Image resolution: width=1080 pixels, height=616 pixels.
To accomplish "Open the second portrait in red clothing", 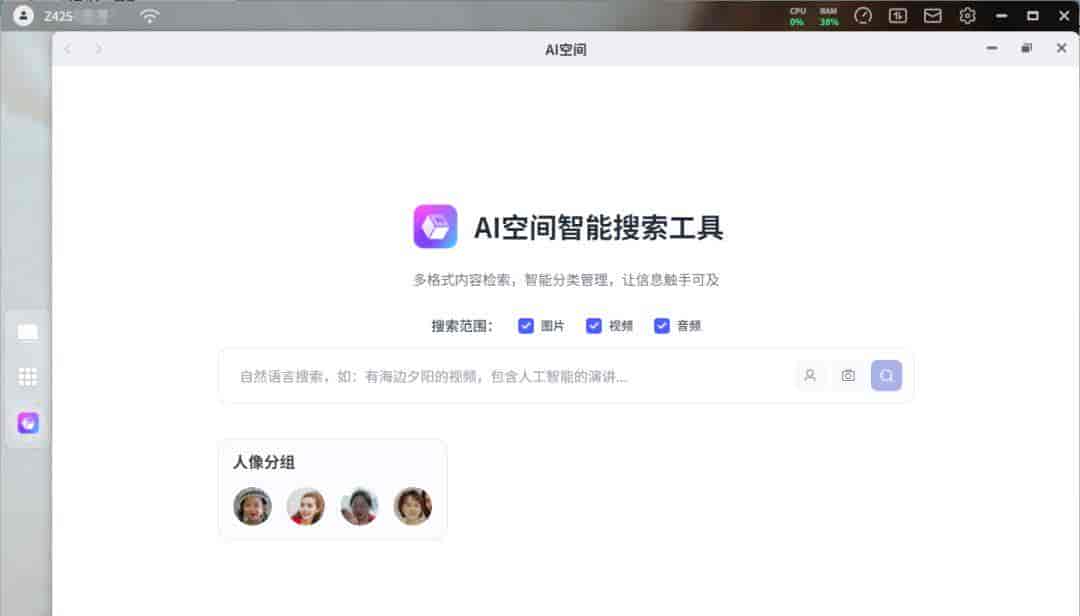I will [306, 506].
